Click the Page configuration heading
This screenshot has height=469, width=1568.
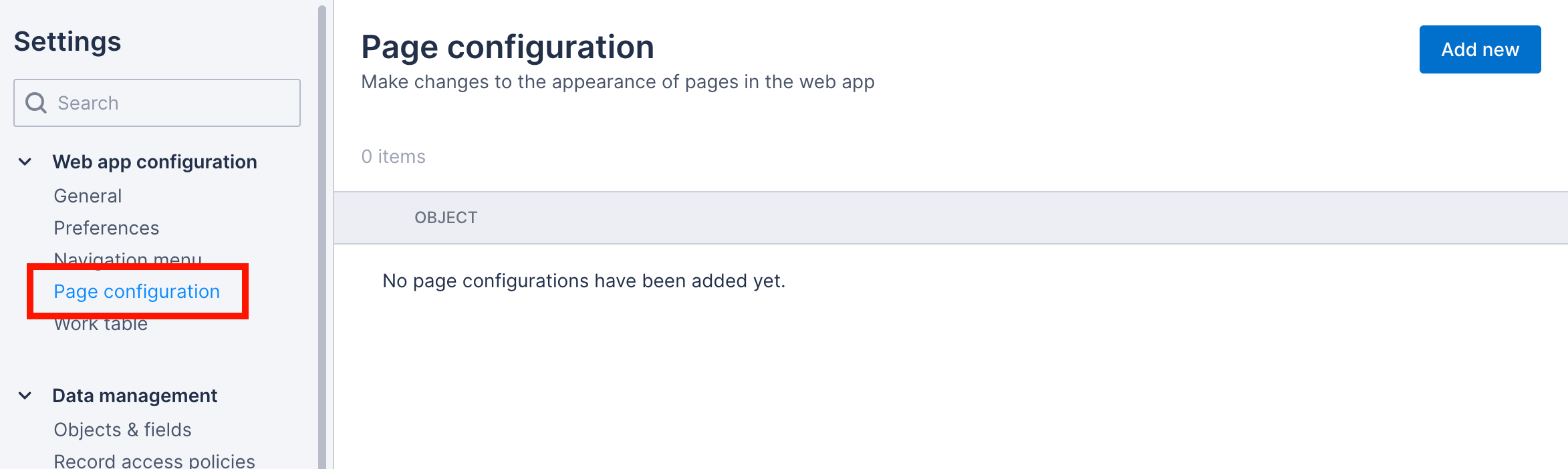(508, 46)
